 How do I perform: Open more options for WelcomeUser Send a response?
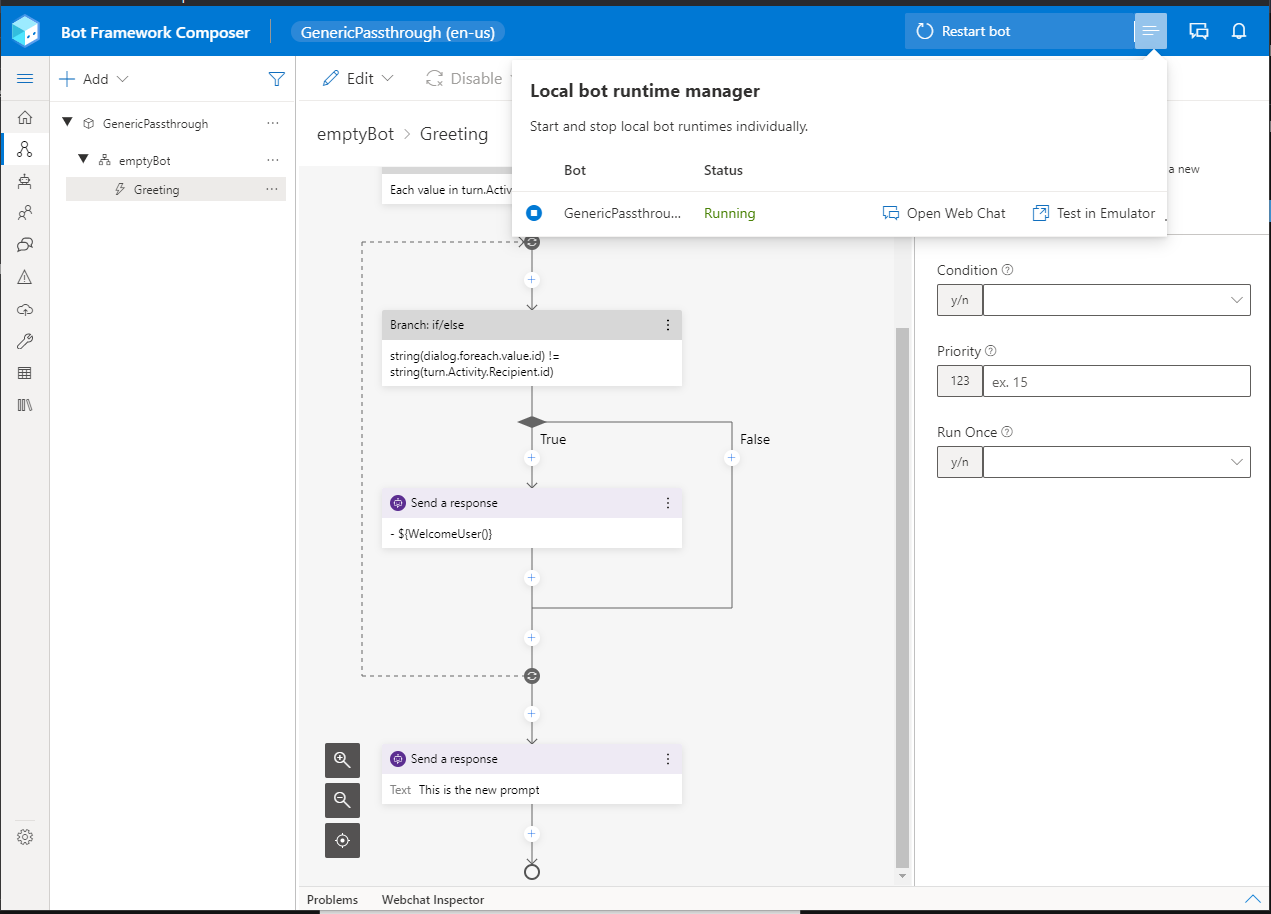(x=668, y=503)
